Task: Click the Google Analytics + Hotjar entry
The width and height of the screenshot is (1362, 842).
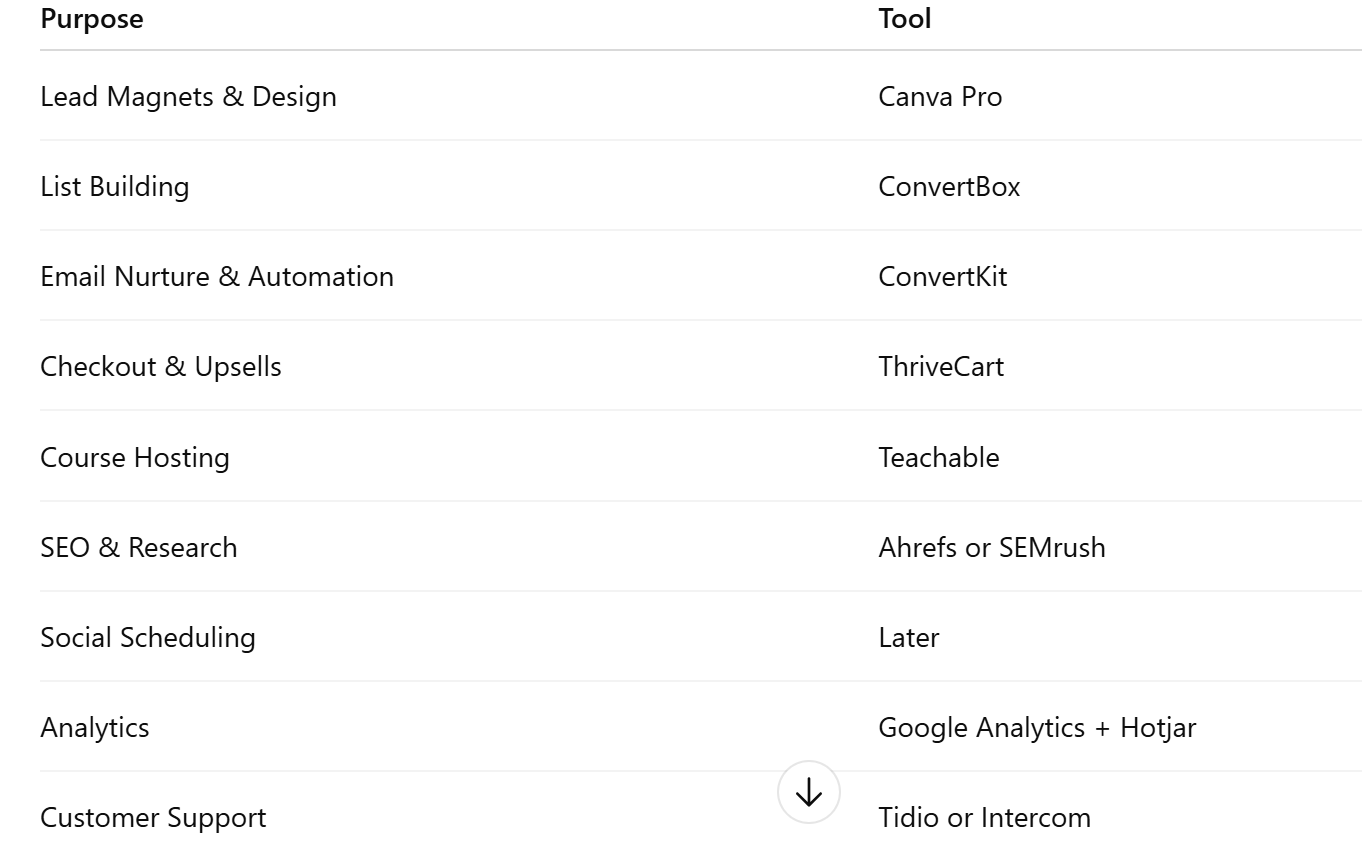Action: tap(1037, 728)
